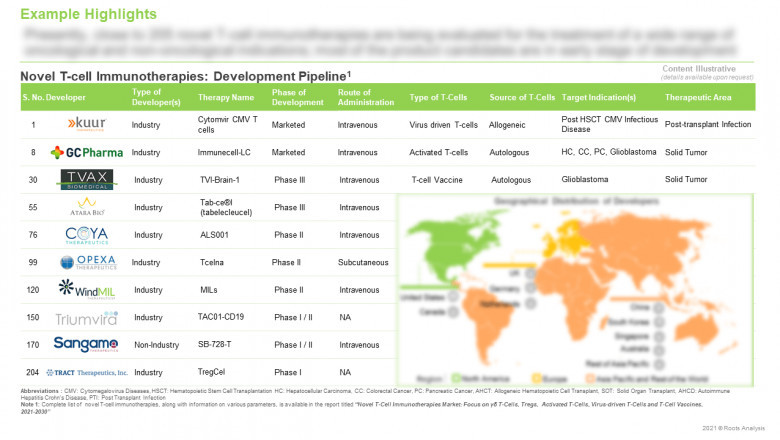Click the Example Highlights slide title

click(x=88, y=14)
